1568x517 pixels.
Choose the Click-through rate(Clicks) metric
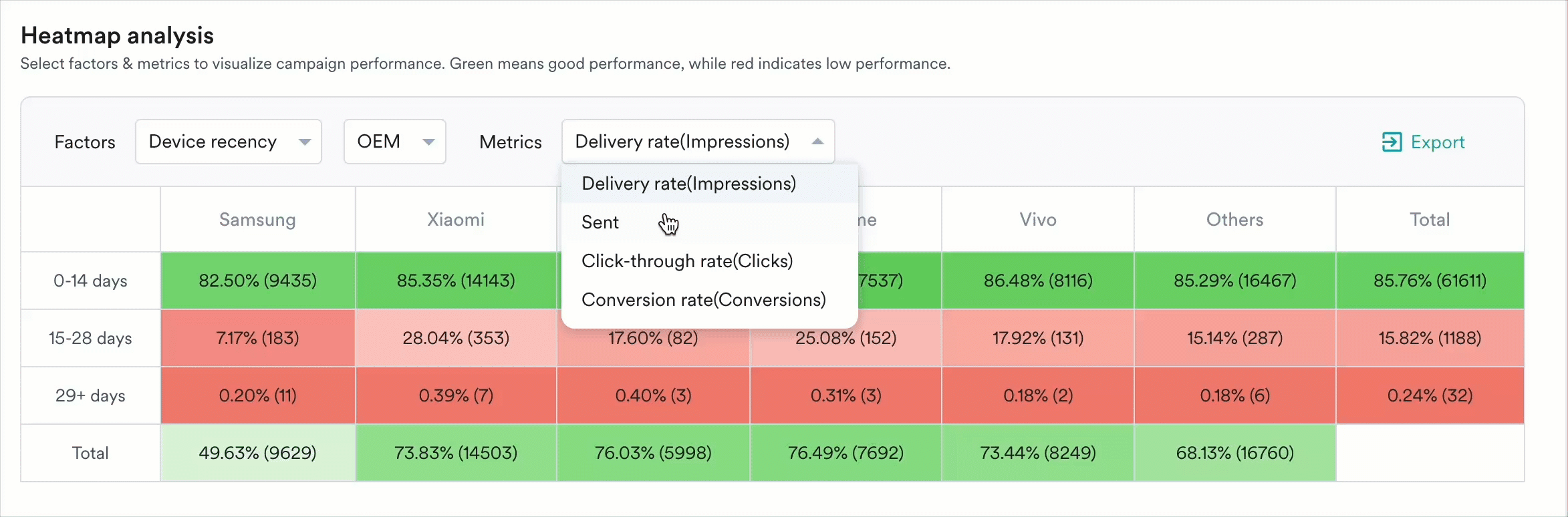pos(686,261)
